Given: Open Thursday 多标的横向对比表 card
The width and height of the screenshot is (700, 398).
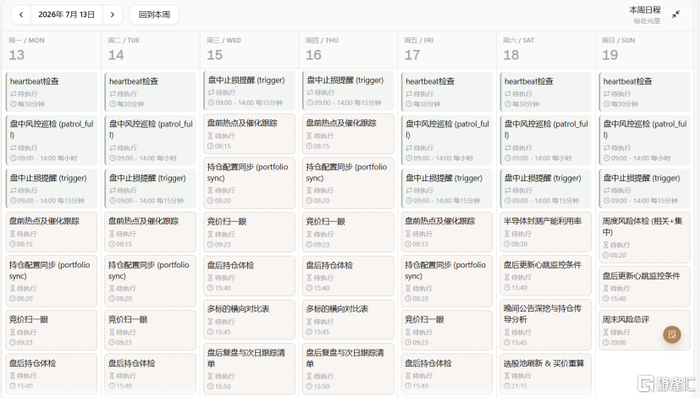Looking at the screenshot, I should [x=348, y=319].
